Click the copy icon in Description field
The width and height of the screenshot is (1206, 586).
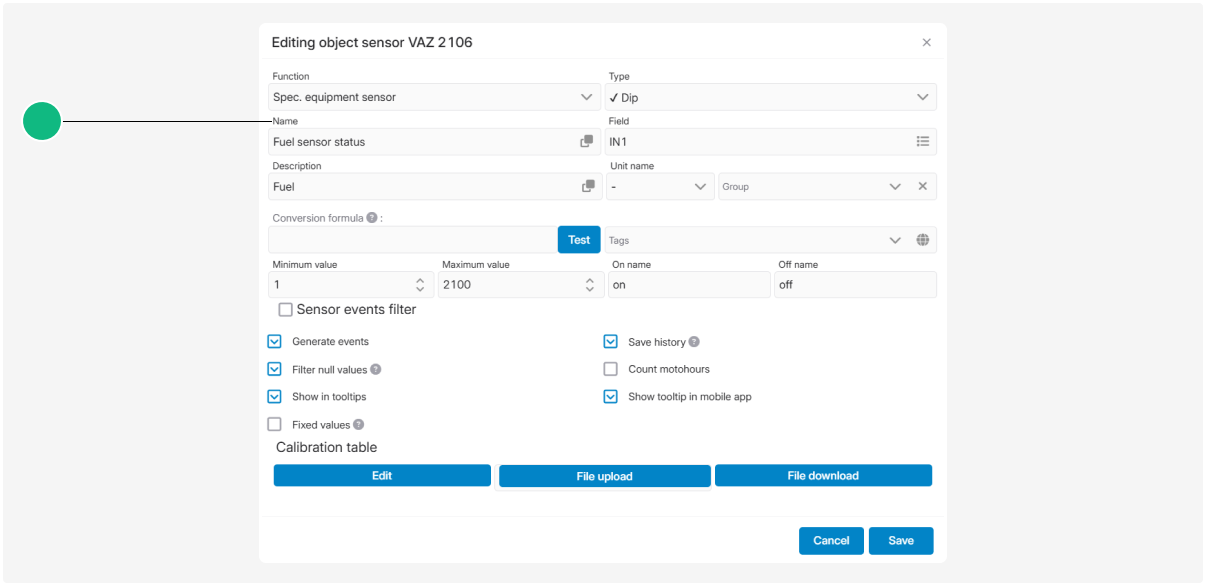pyautogui.click(x=589, y=187)
